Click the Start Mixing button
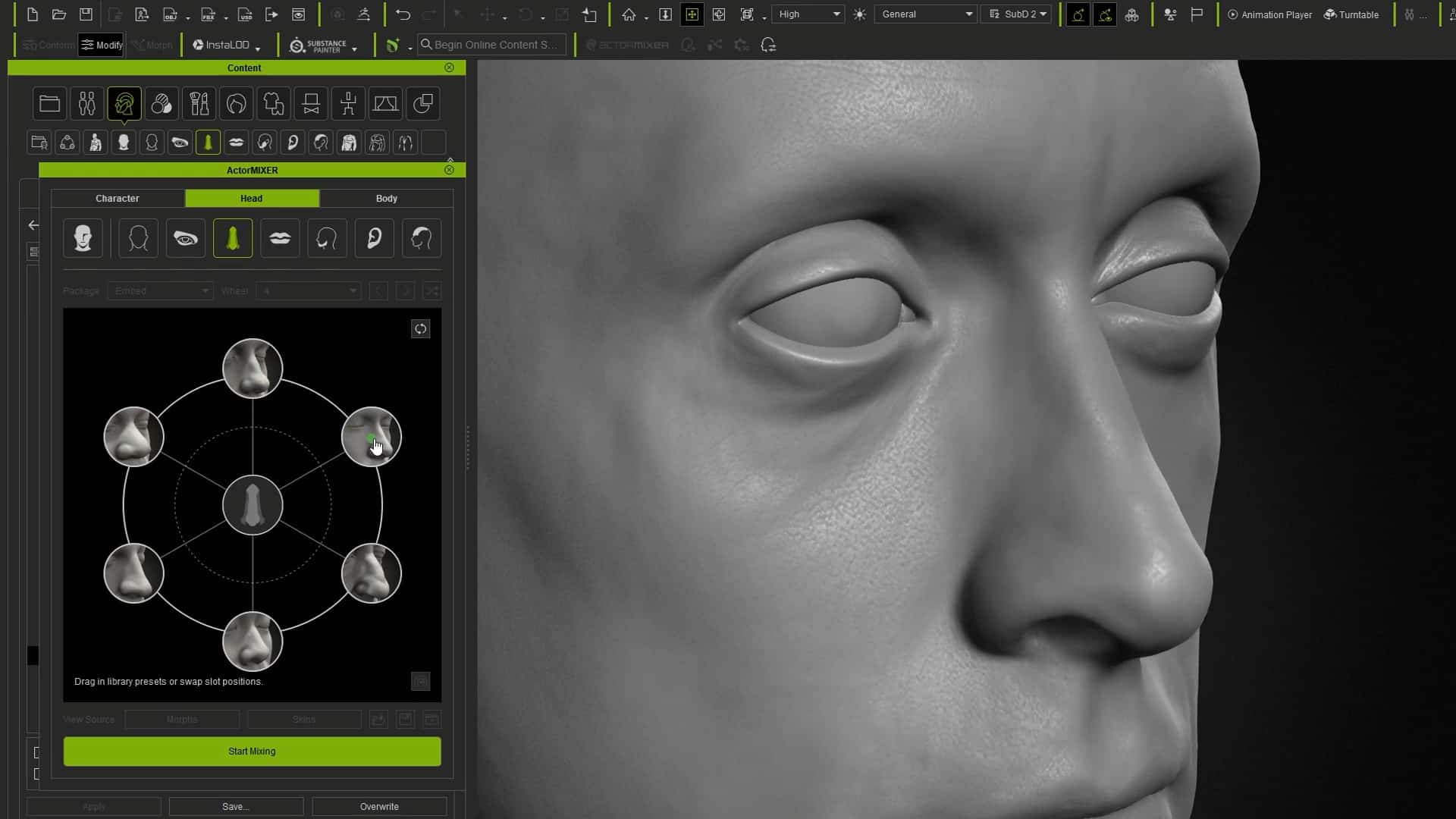1456x819 pixels. pyautogui.click(x=251, y=752)
